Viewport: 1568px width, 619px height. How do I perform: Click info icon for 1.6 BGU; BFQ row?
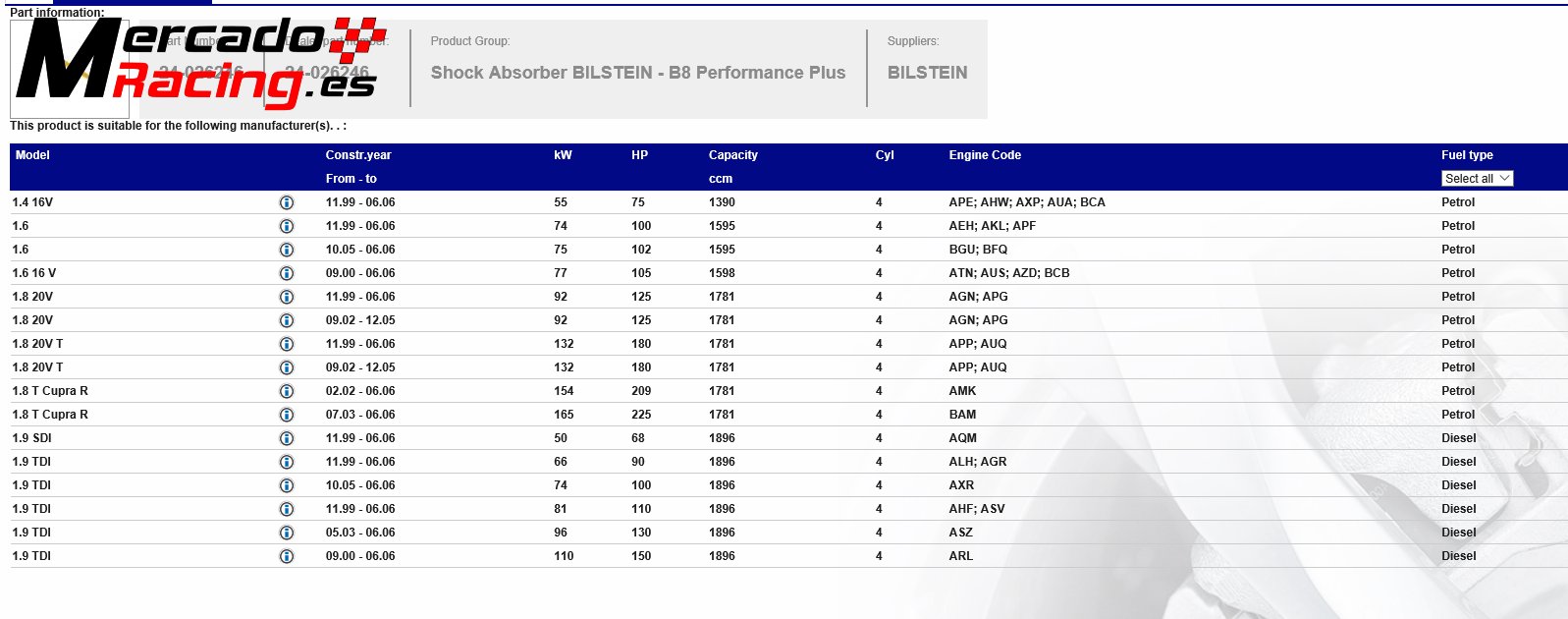287,250
